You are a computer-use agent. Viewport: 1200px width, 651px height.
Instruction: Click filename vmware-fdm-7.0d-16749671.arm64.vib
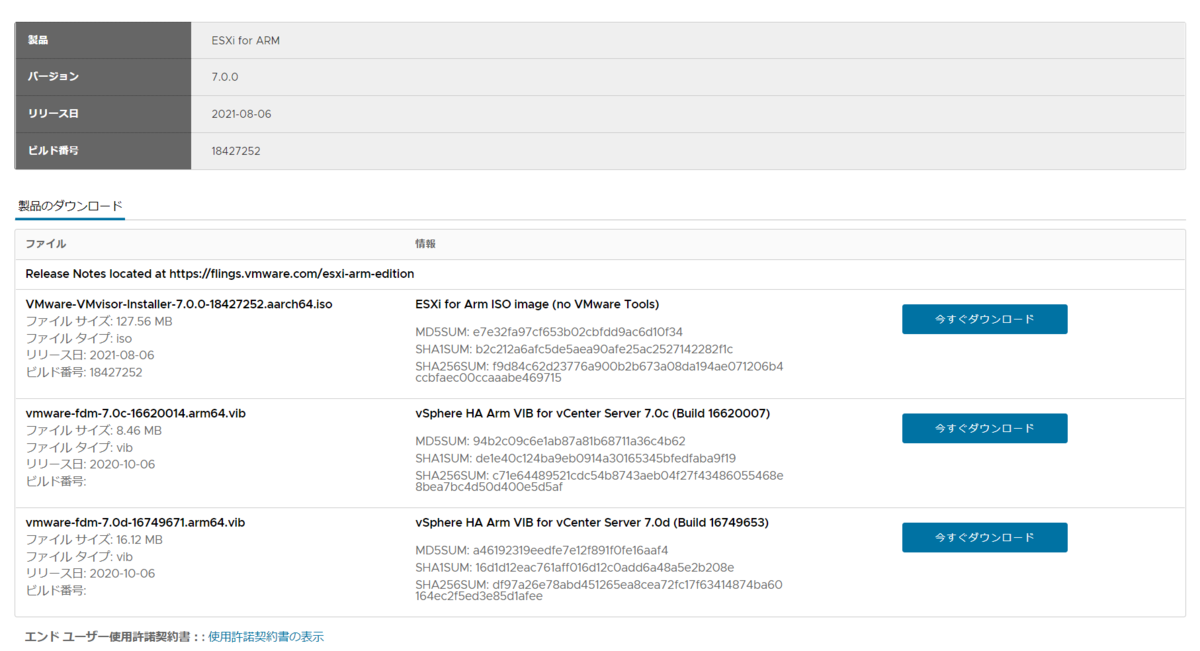[135, 522]
